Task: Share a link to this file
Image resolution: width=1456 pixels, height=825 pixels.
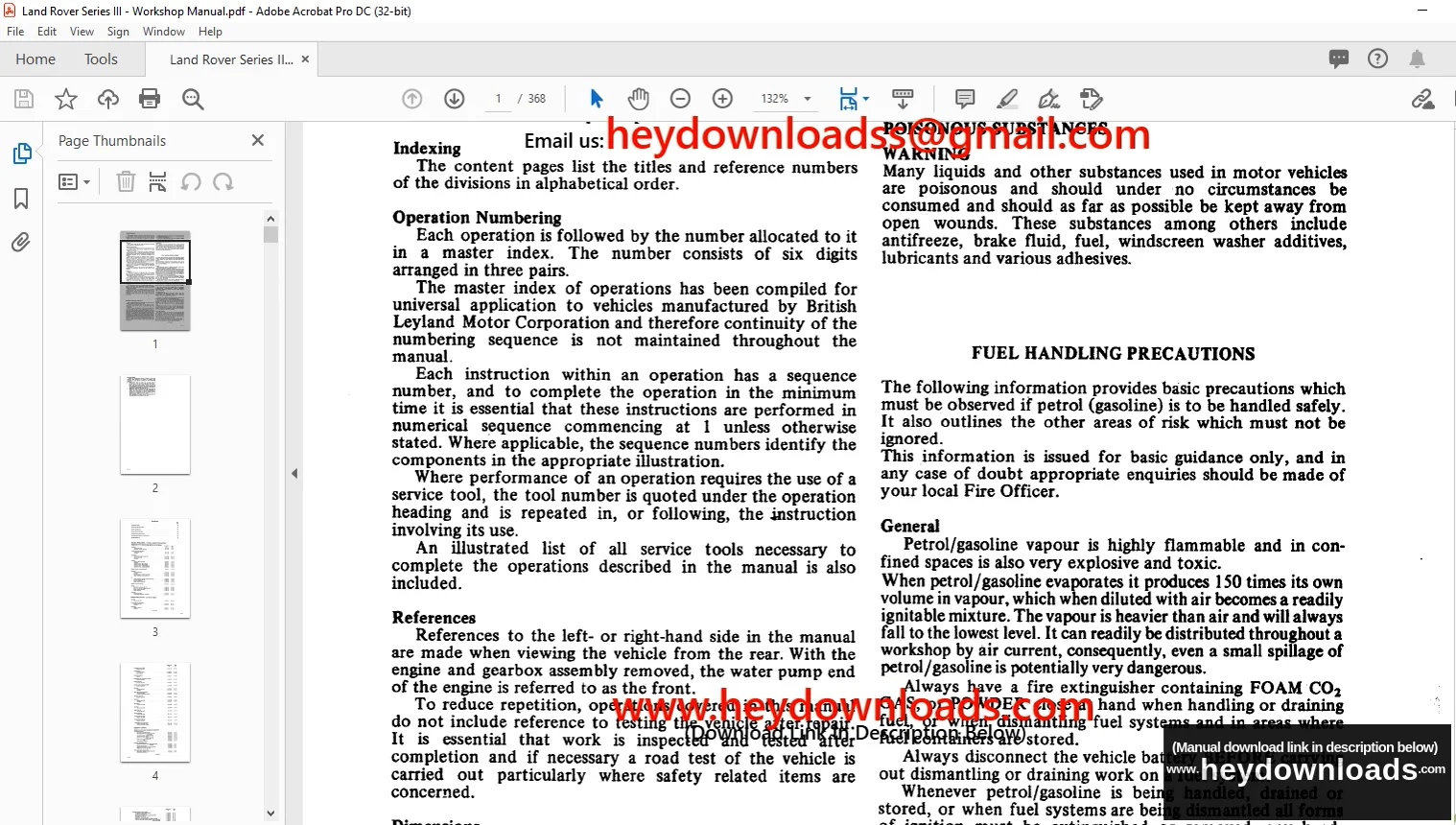Action: point(1423,99)
